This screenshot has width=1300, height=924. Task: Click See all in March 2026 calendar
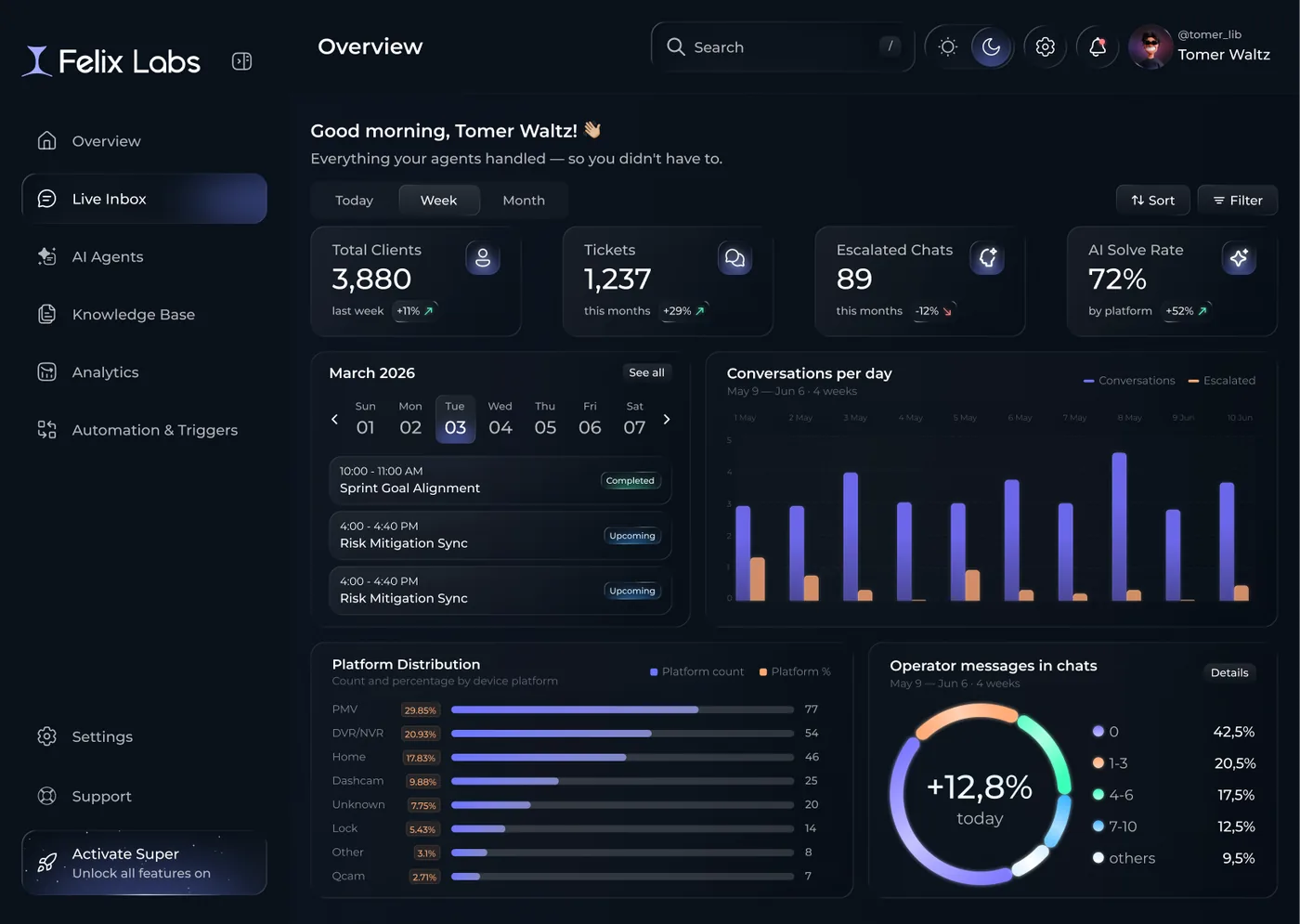point(646,372)
